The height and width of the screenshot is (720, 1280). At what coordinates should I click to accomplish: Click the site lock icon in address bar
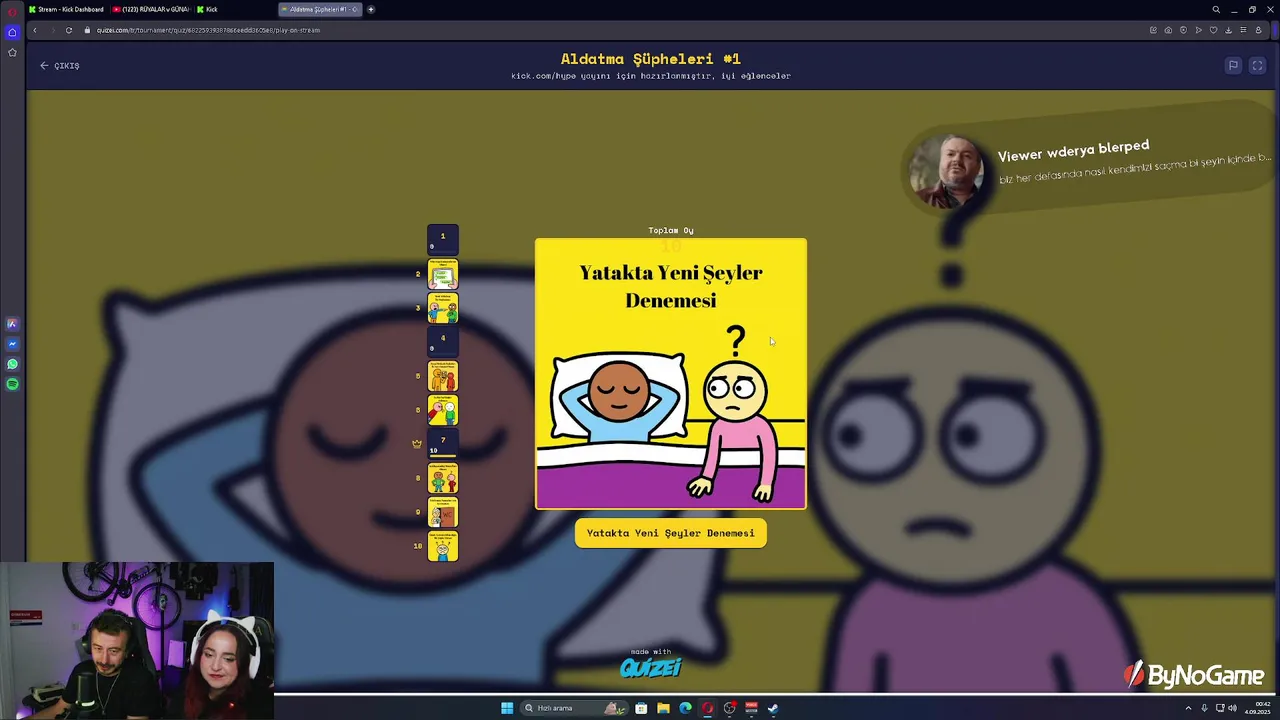pyautogui.click(x=88, y=30)
